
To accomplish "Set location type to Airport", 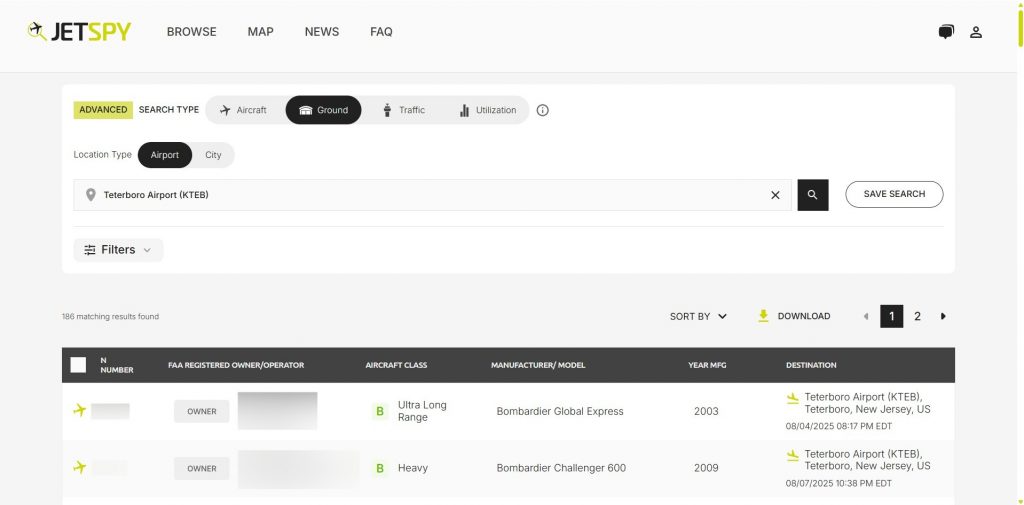I will click(165, 155).
